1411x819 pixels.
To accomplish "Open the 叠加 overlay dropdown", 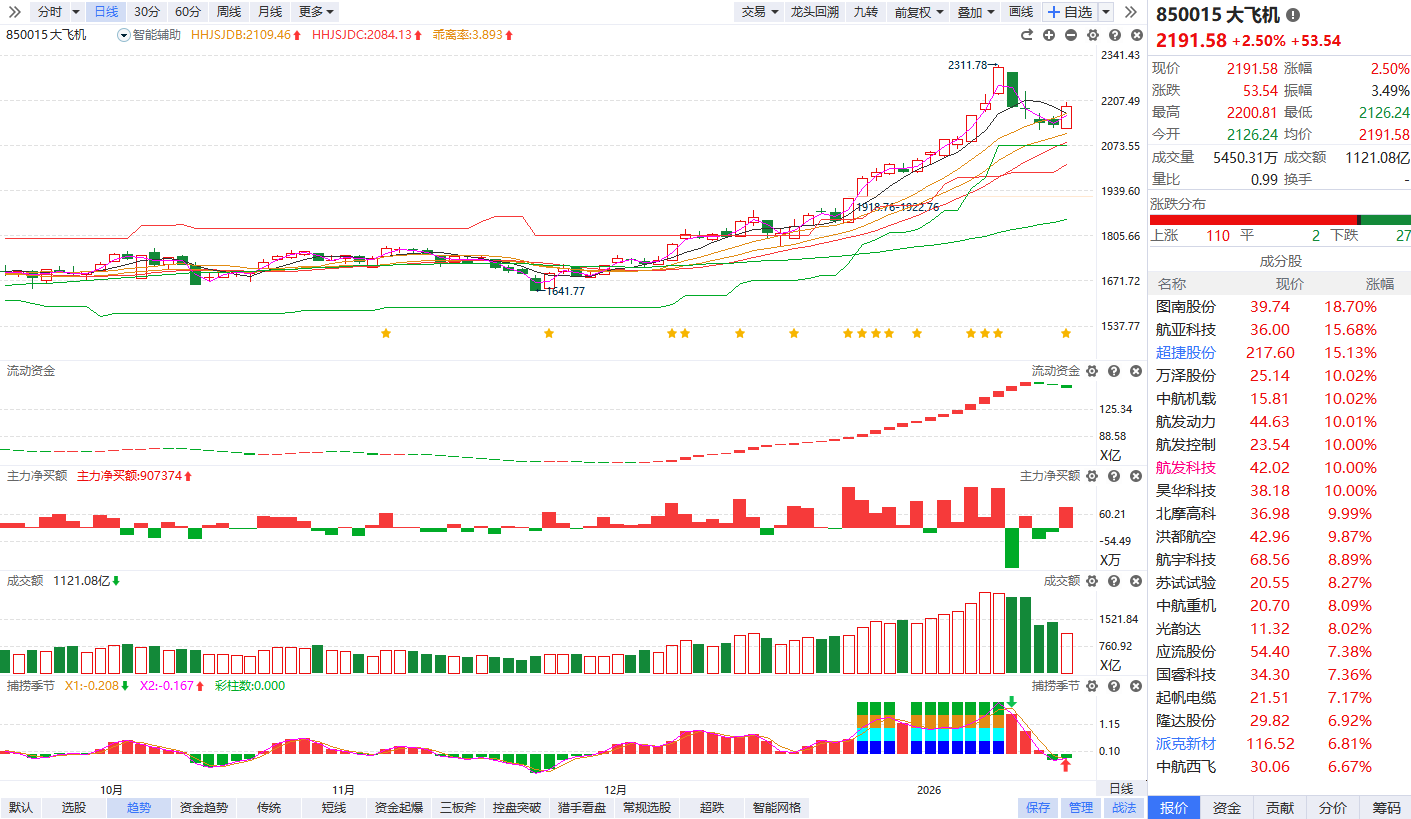I will (x=975, y=12).
